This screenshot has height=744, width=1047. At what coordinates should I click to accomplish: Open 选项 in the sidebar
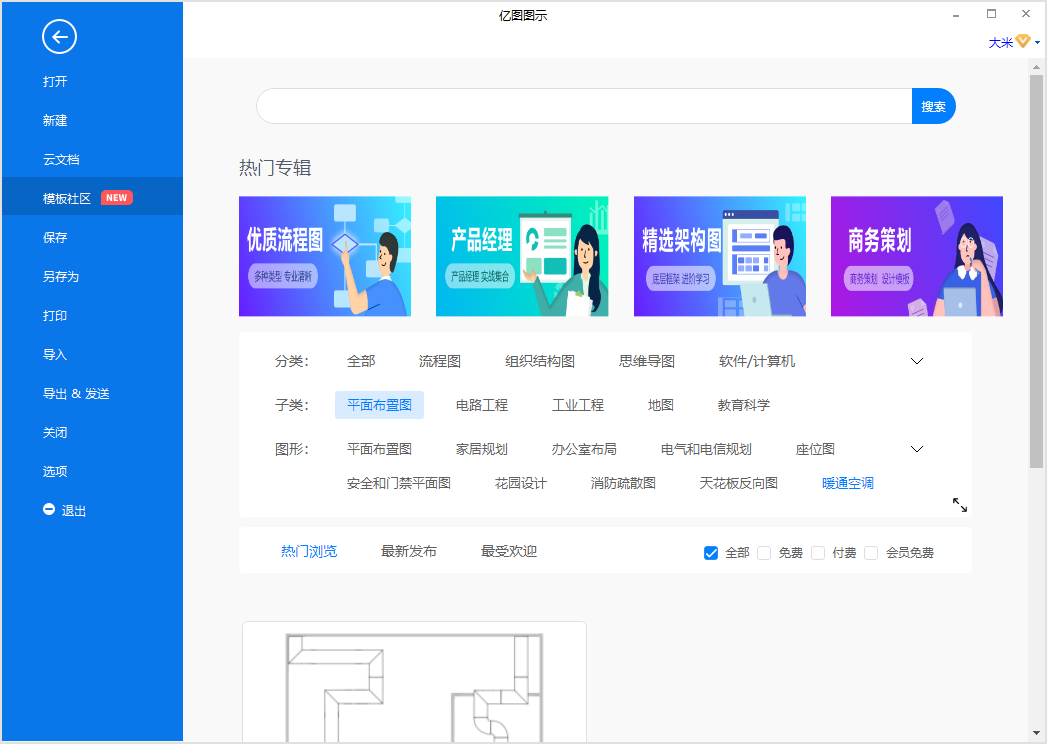55,472
